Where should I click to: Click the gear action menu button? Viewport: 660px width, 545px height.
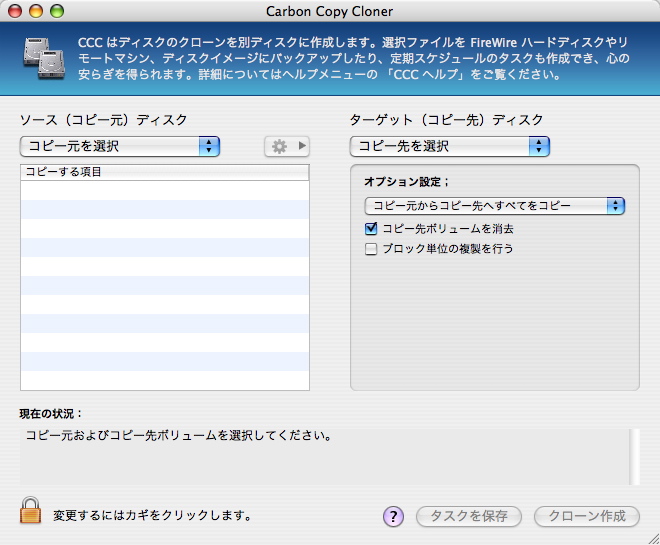(x=286, y=146)
